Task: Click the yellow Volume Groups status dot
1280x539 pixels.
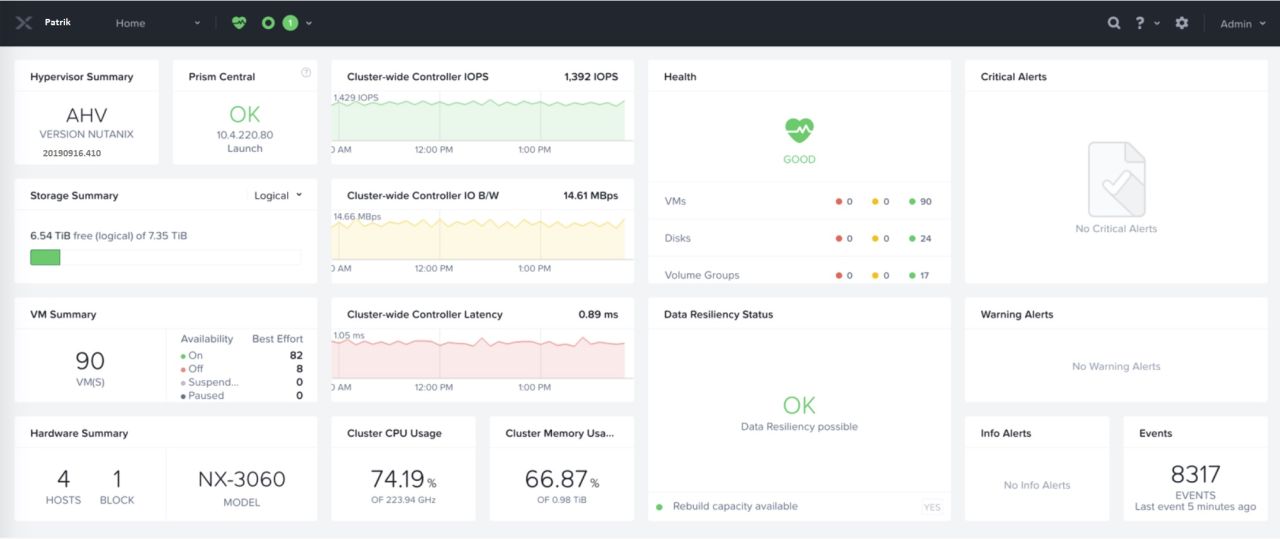Action: (x=876, y=276)
